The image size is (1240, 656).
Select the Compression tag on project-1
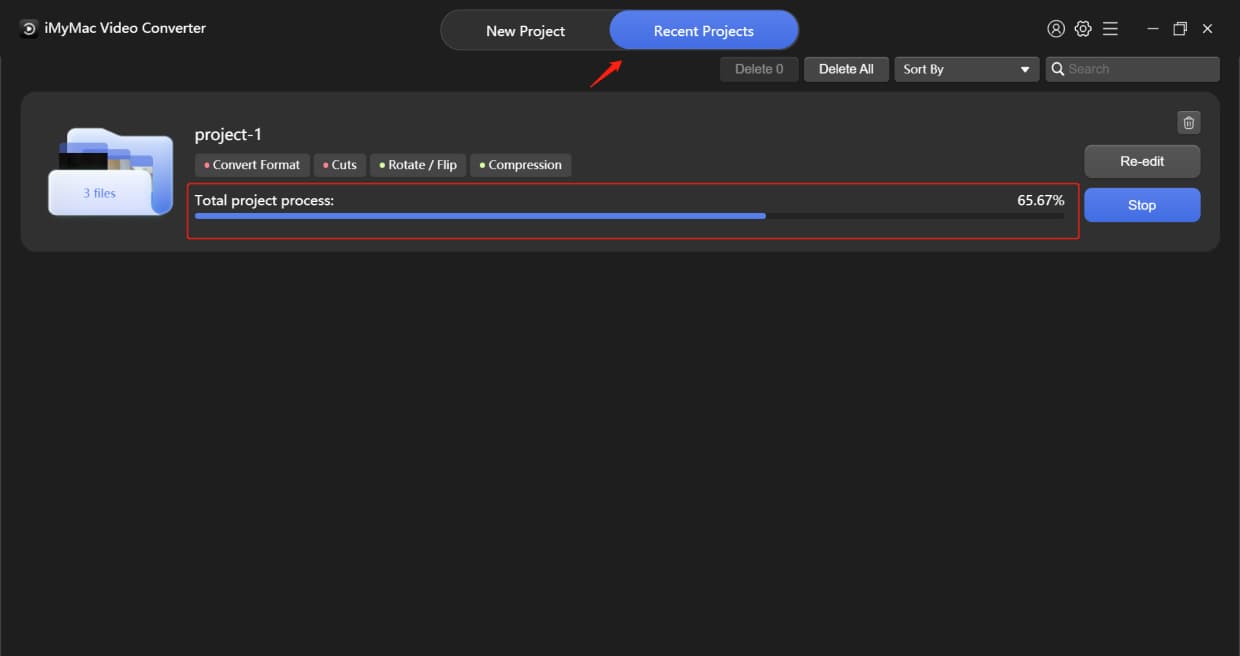coord(520,164)
